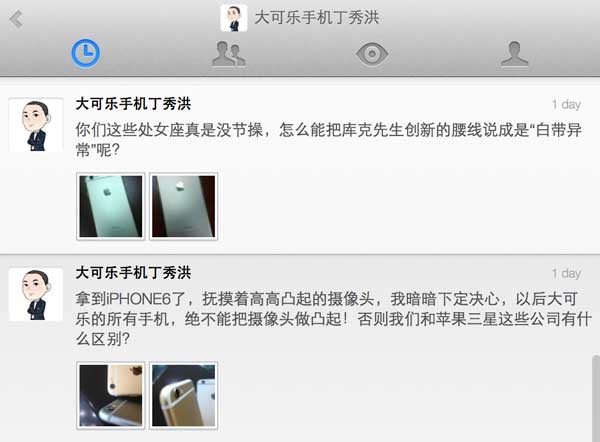Open the post text about 白带异常
Screen dimensions: 600x442
point(328,140)
